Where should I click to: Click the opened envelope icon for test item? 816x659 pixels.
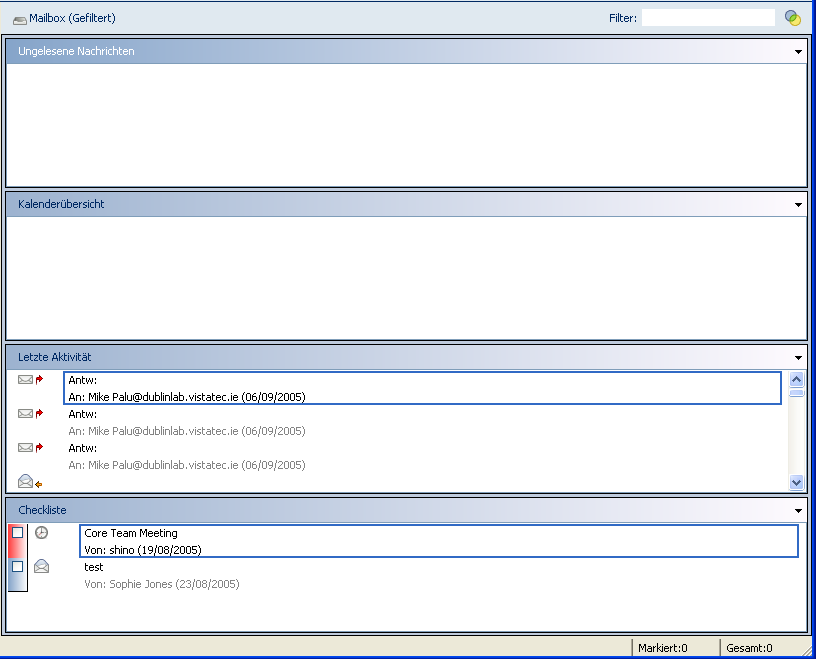(42, 566)
